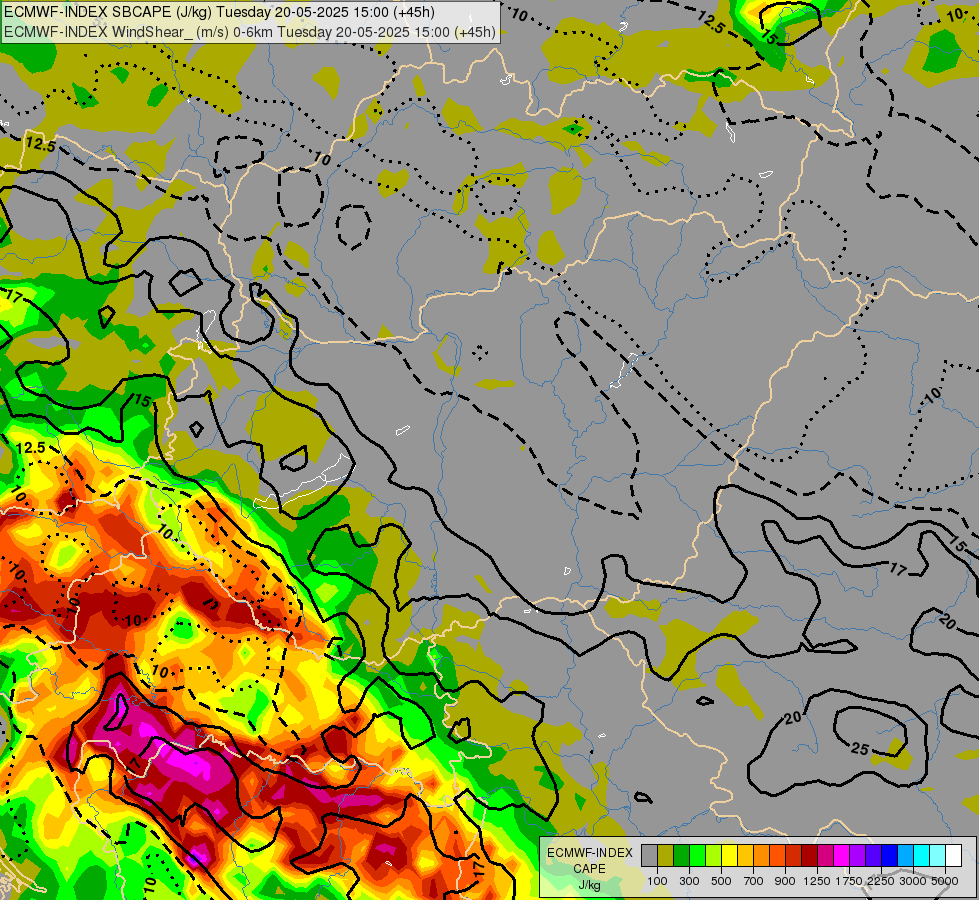Click the legend value 1750
This screenshot has width=979, height=900.
pos(849,881)
